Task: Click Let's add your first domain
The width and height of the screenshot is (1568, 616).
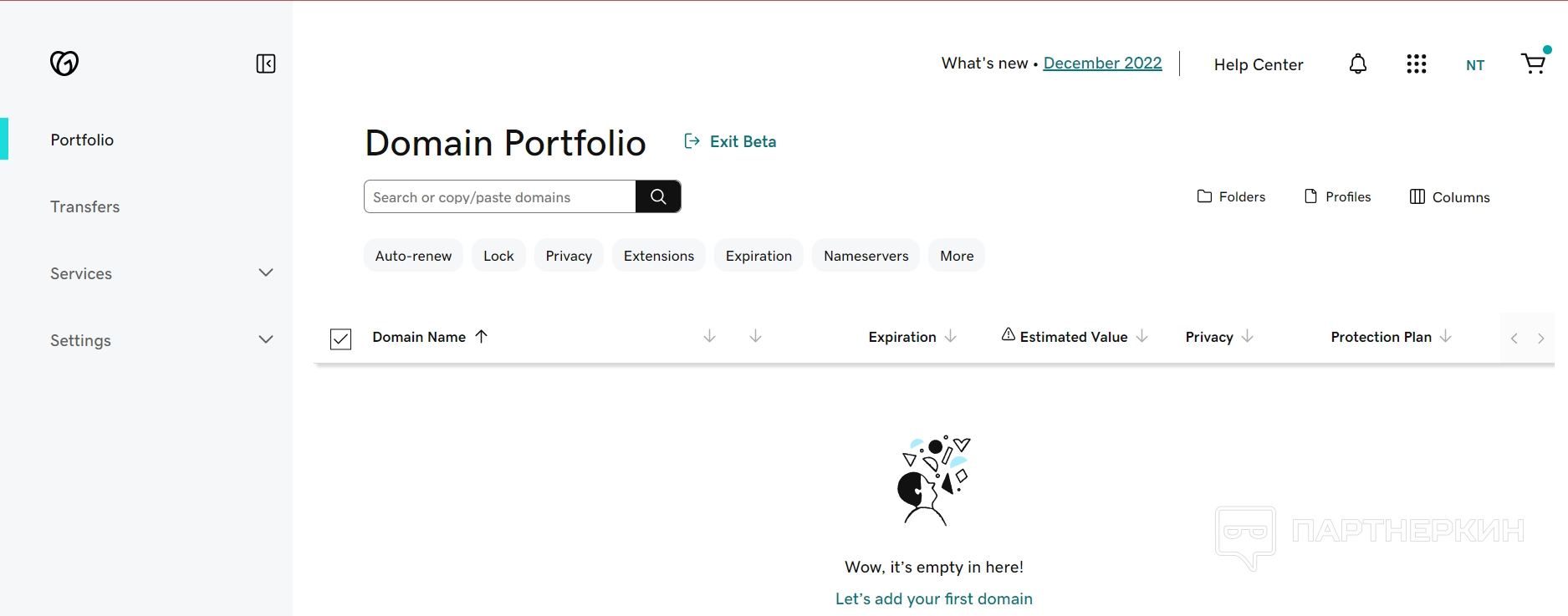Action: click(x=933, y=598)
